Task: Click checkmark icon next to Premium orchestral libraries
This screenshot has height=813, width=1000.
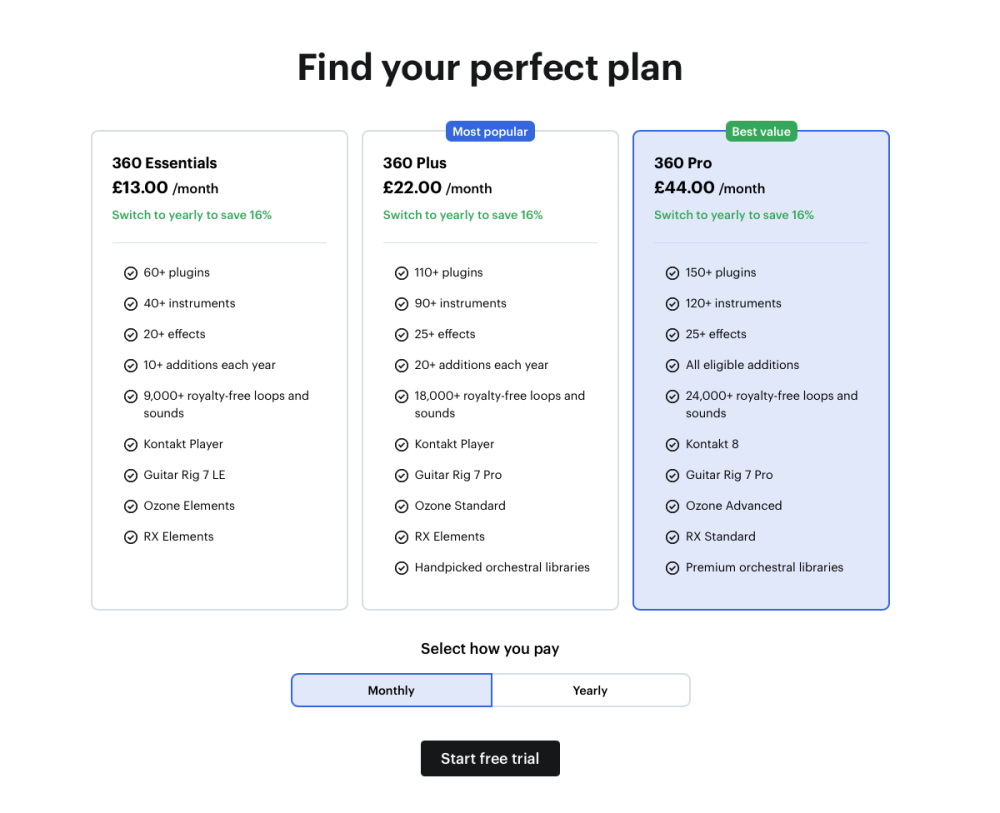Action: [672, 568]
